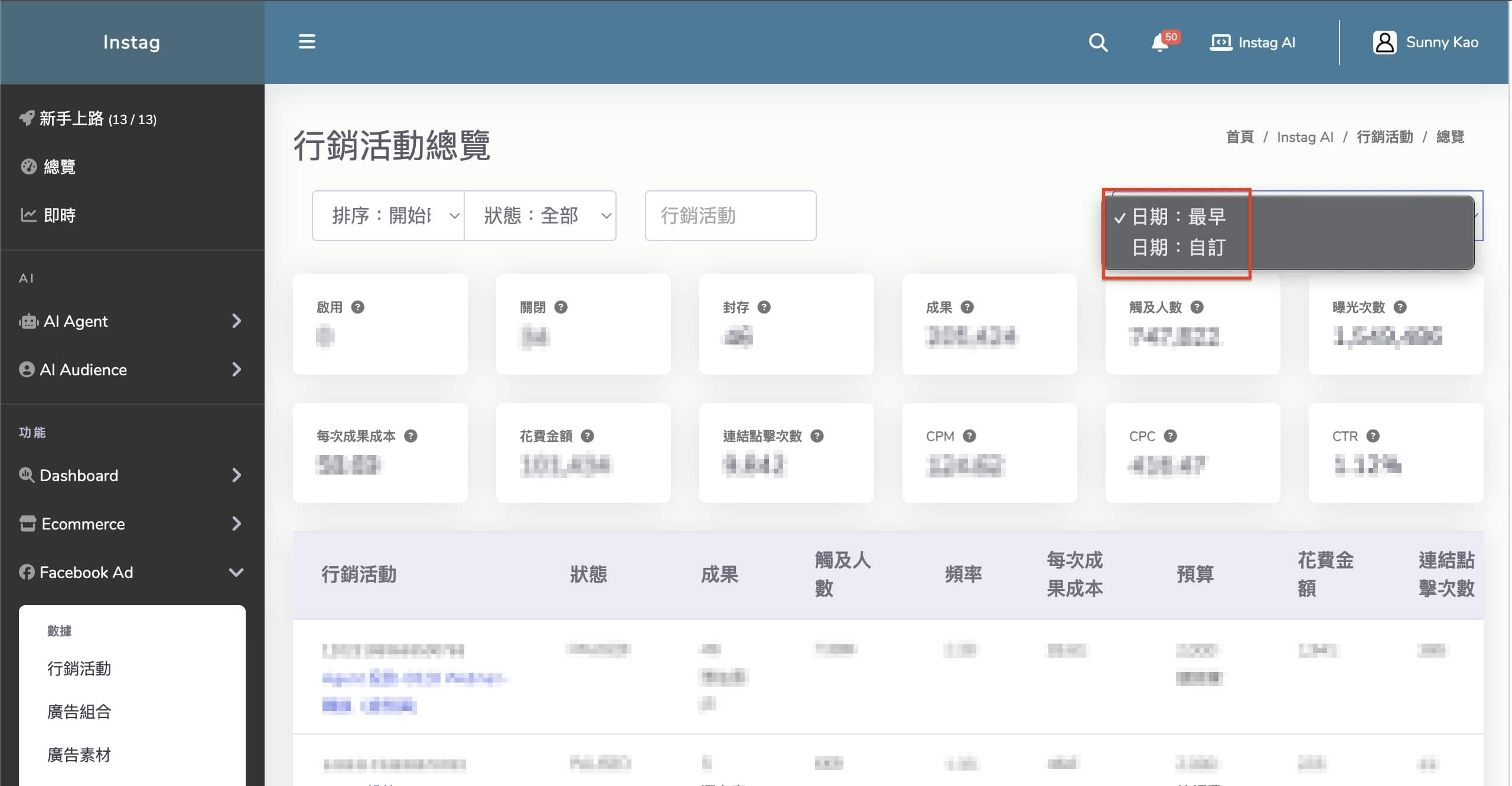Select the 日期：最早 option

(1178, 217)
